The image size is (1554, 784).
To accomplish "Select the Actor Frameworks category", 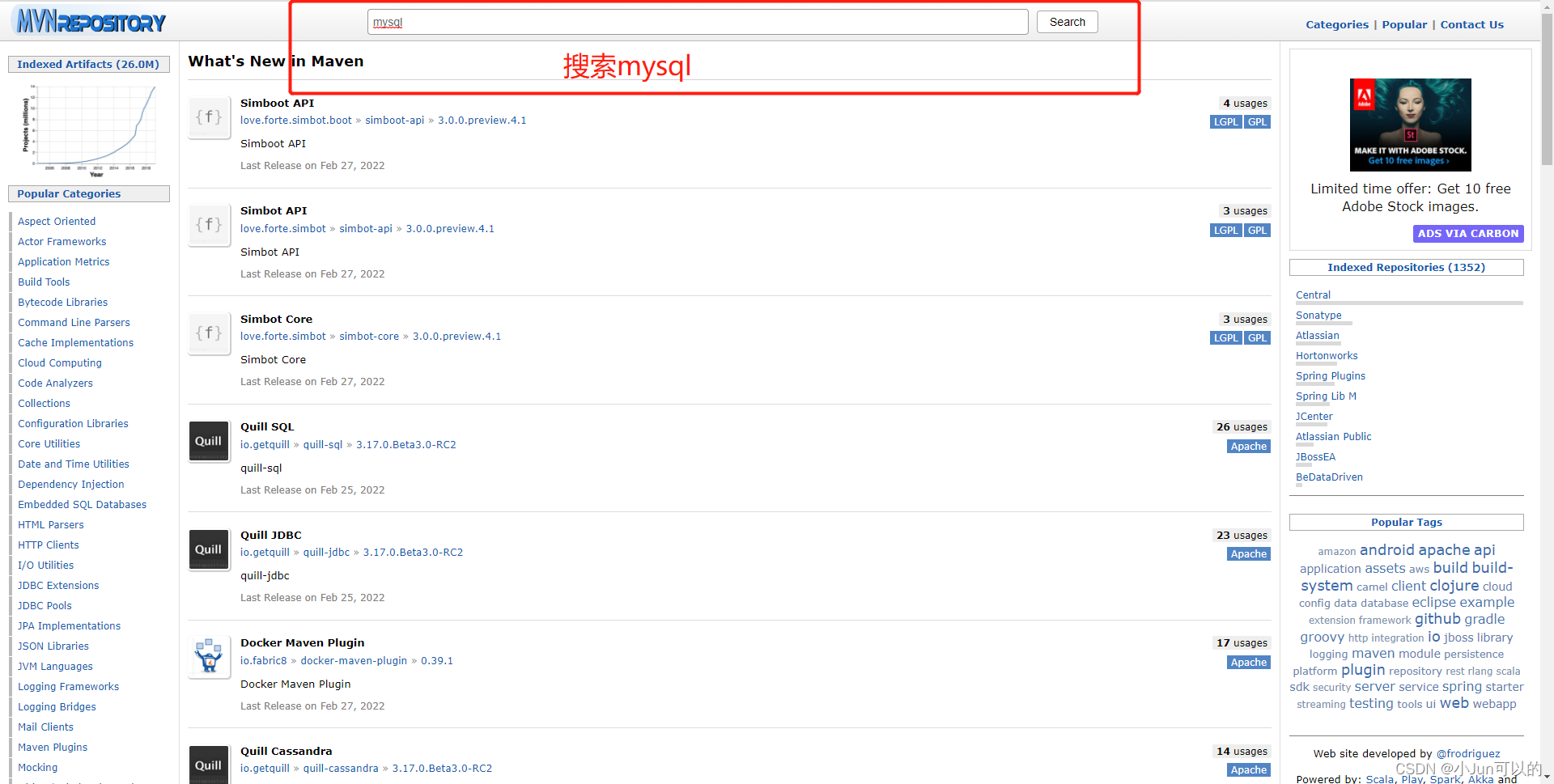I will pos(62,241).
